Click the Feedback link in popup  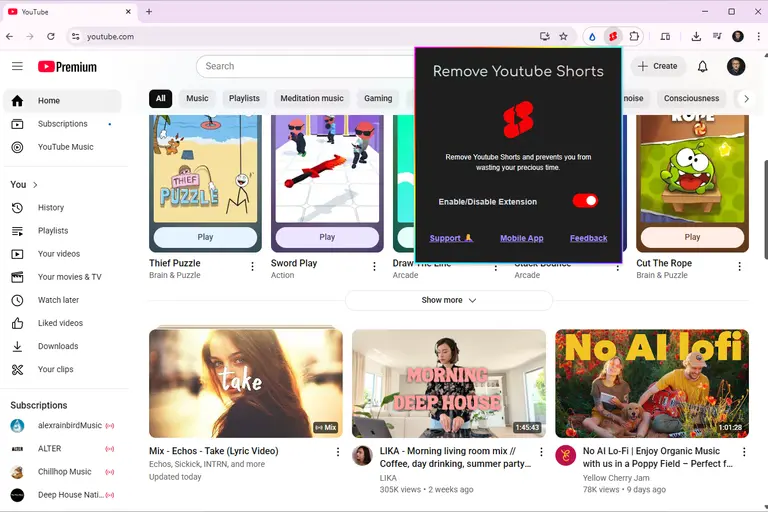[588, 238]
